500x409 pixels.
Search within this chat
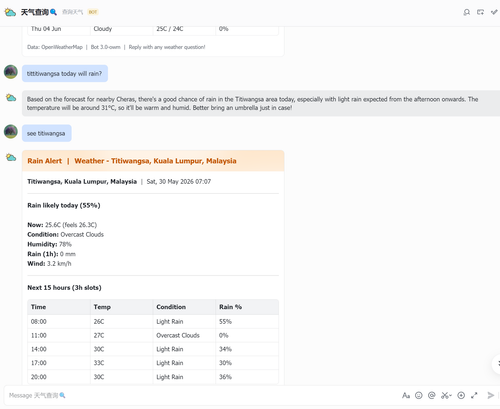pyautogui.click(x=467, y=12)
